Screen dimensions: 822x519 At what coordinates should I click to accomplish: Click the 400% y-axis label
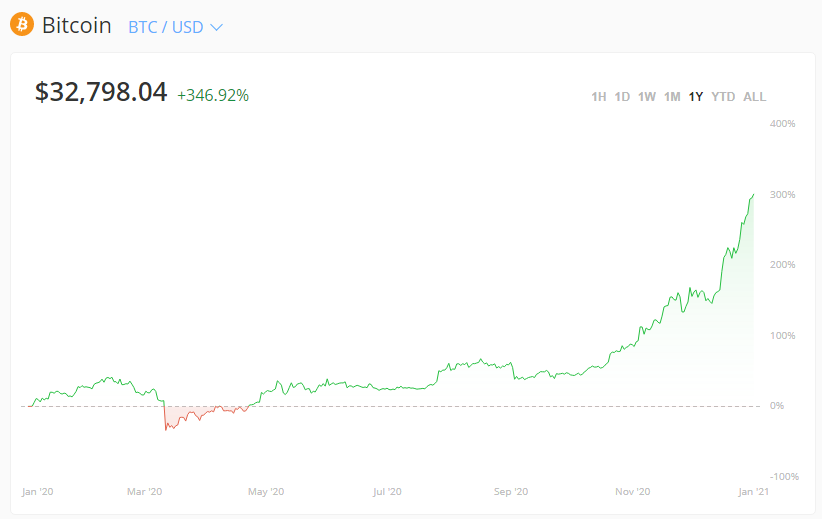point(782,124)
